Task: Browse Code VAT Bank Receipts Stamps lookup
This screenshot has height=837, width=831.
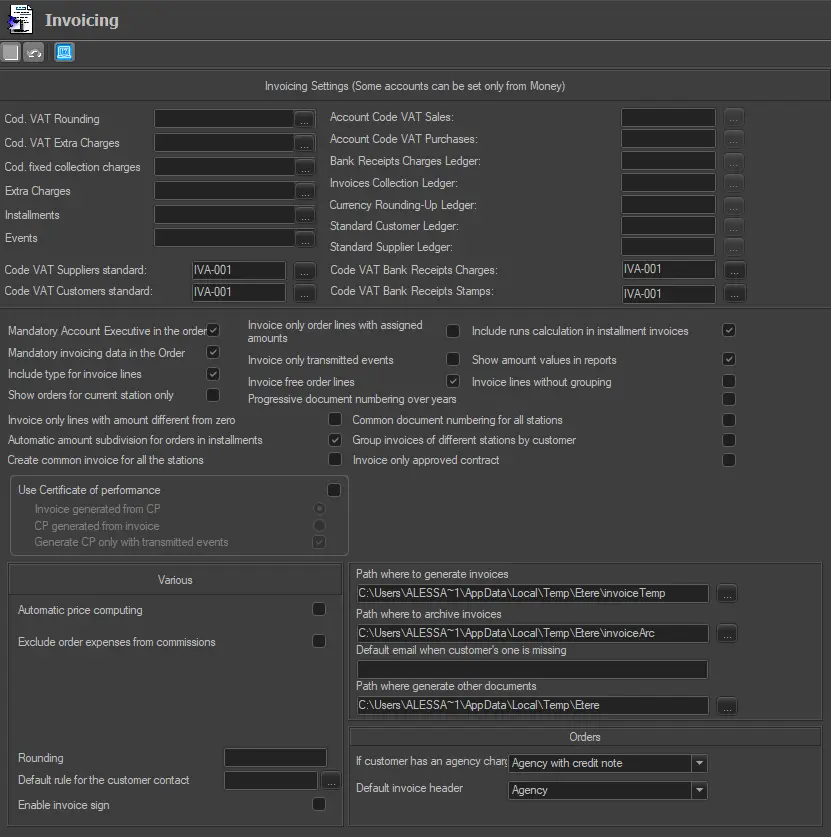Action: click(x=734, y=294)
